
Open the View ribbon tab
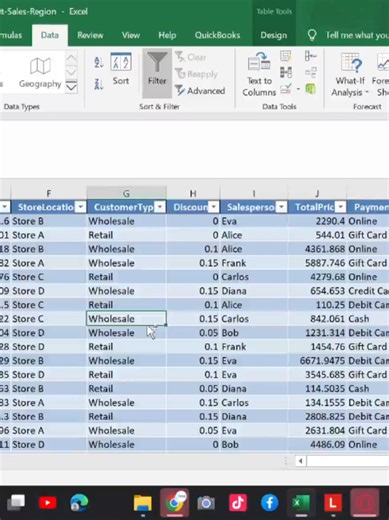[x=131, y=35]
